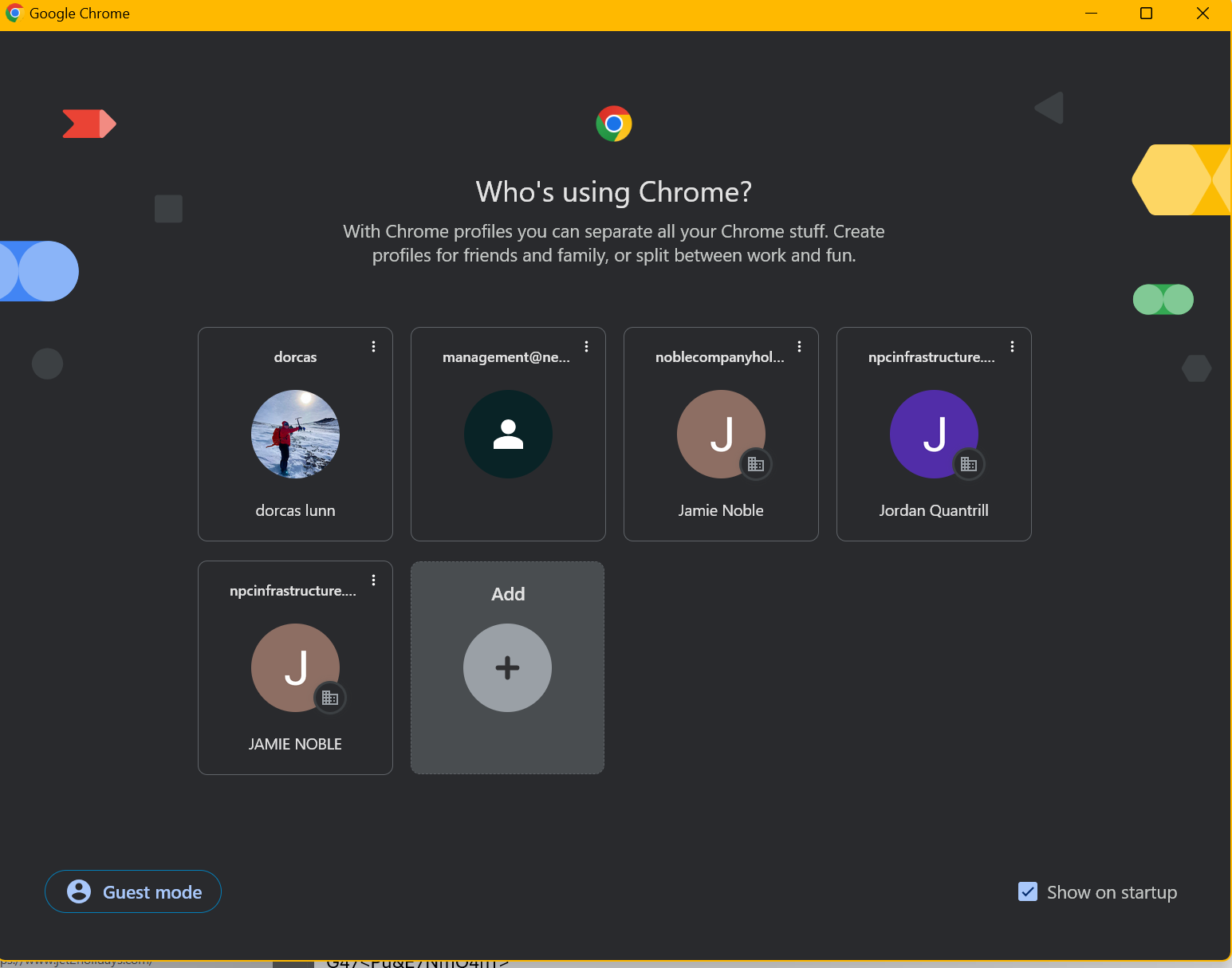Screen dimensions: 1232x968
Task: Open the dorcas lunn profile photo
Action: pyautogui.click(x=295, y=434)
